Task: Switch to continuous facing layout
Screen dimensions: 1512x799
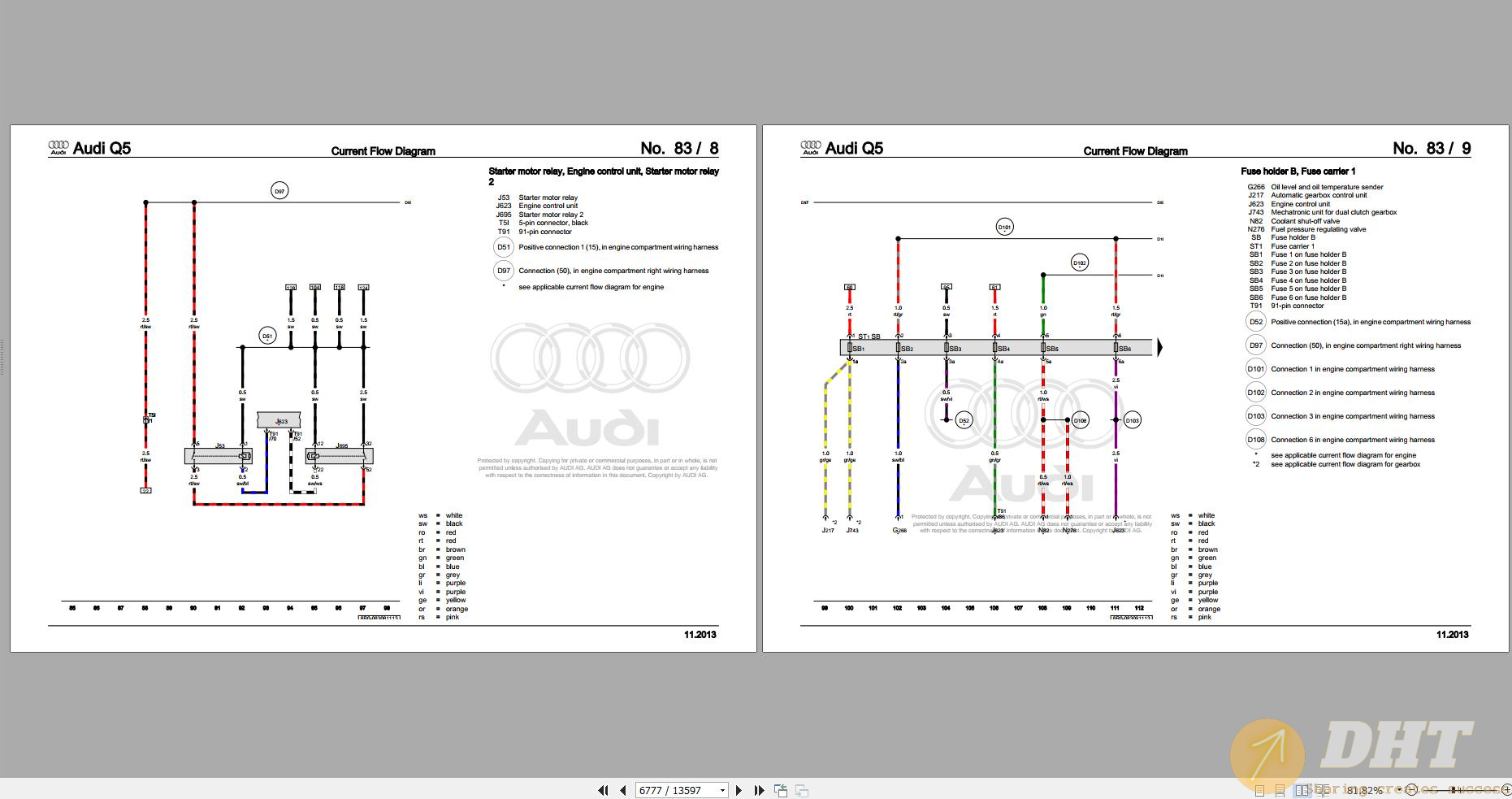Action: [x=1323, y=791]
